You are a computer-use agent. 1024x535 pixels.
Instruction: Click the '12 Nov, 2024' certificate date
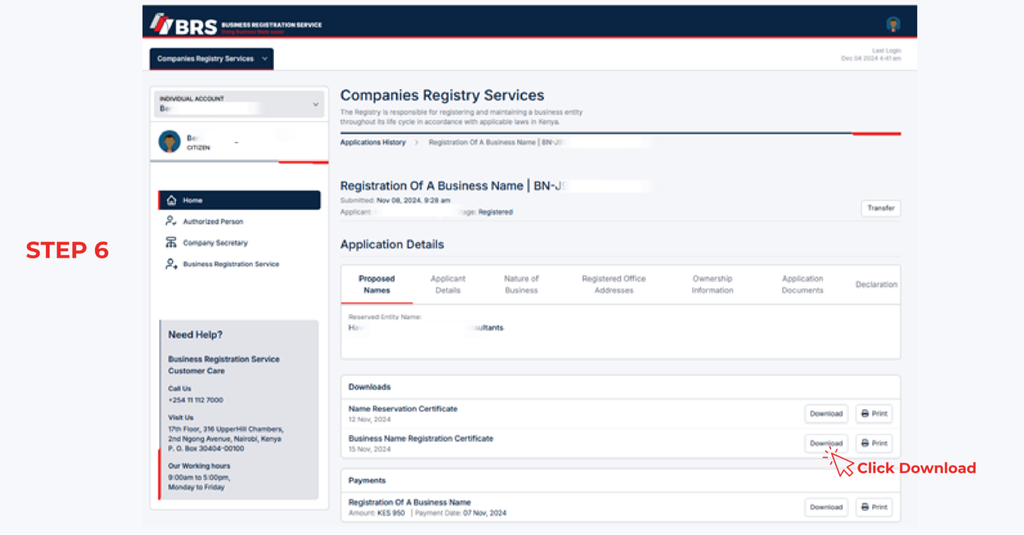click(370, 419)
